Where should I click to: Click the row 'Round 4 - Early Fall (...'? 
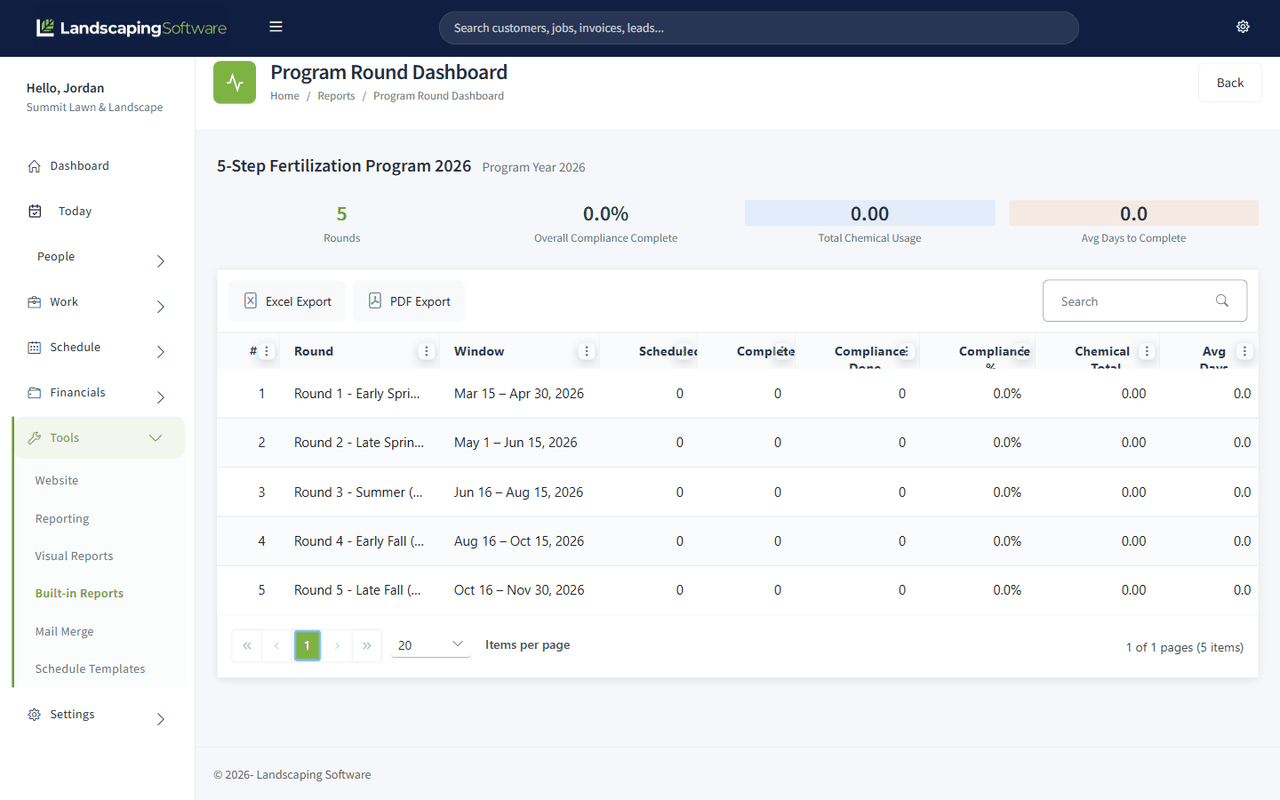tap(738, 541)
